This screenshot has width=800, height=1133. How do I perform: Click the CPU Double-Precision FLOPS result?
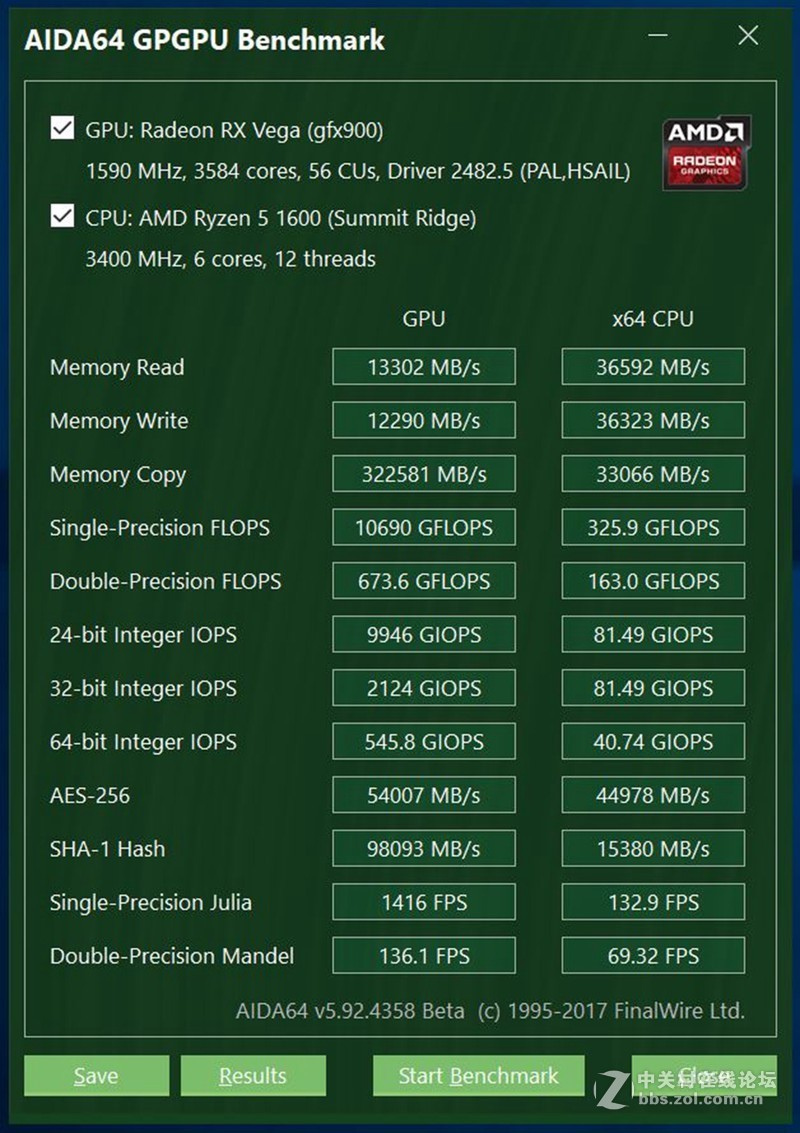653,581
